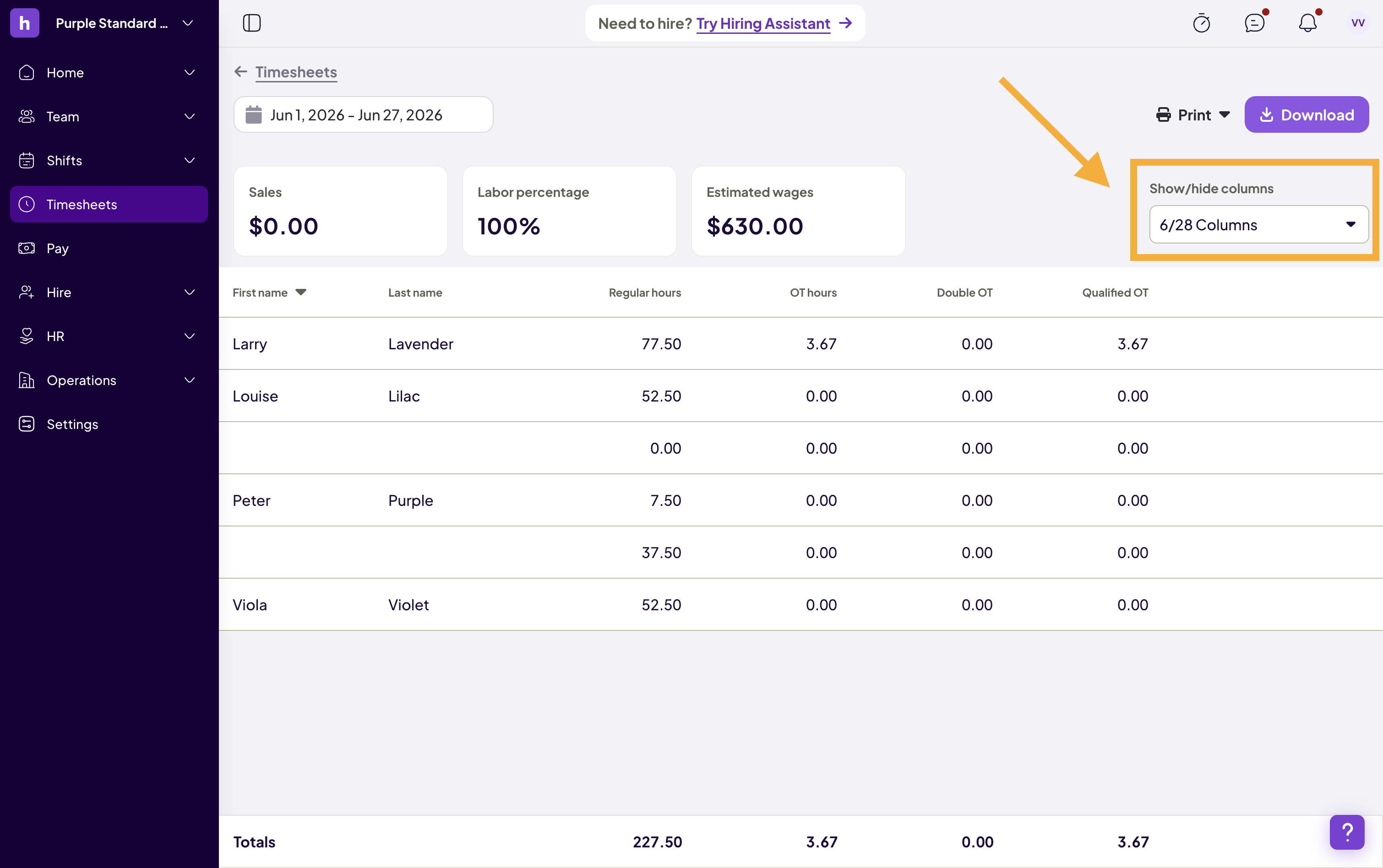Viewport: 1383px width, 868px height.
Task: Click the Last name column header
Action: click(x=414, y=293)
